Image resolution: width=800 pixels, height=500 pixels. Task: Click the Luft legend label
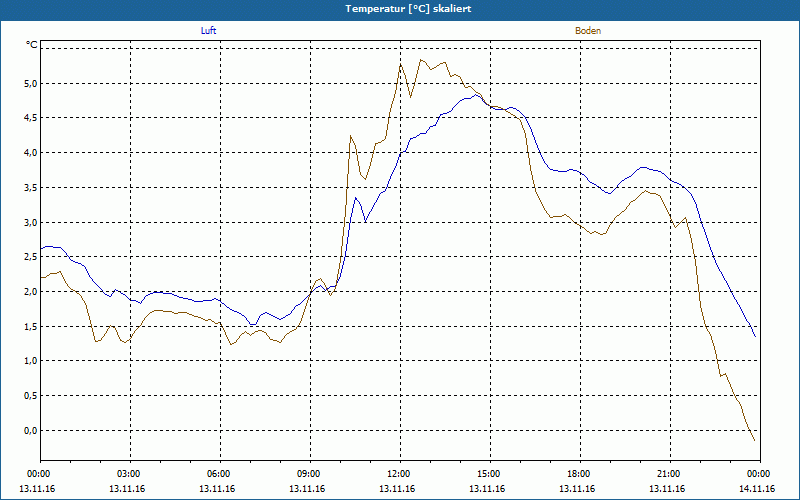[x=208, y=31]
